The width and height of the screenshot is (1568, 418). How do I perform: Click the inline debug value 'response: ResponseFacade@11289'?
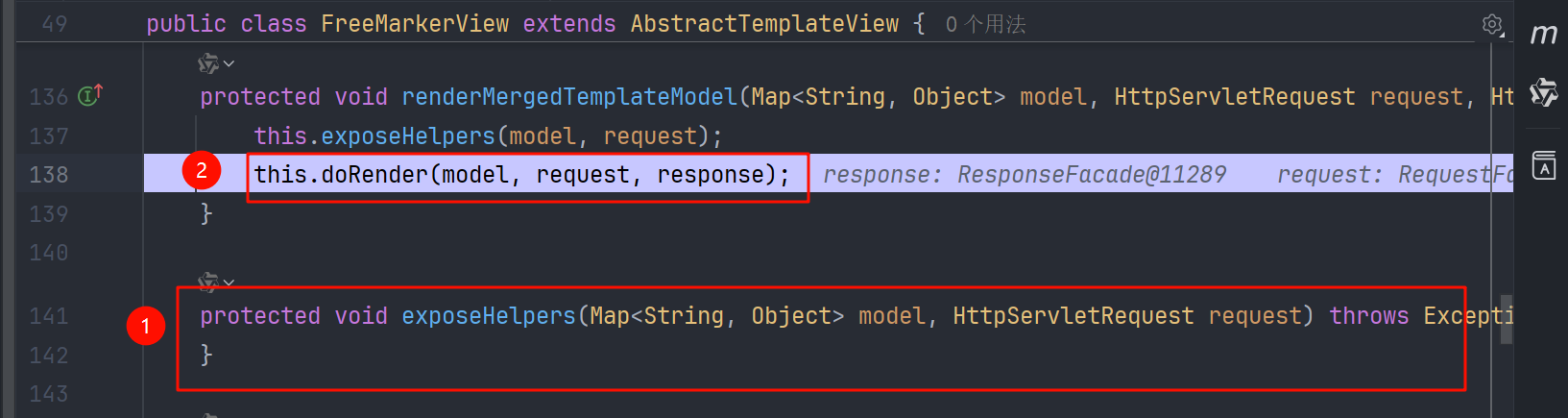[x=1024, y=175]
